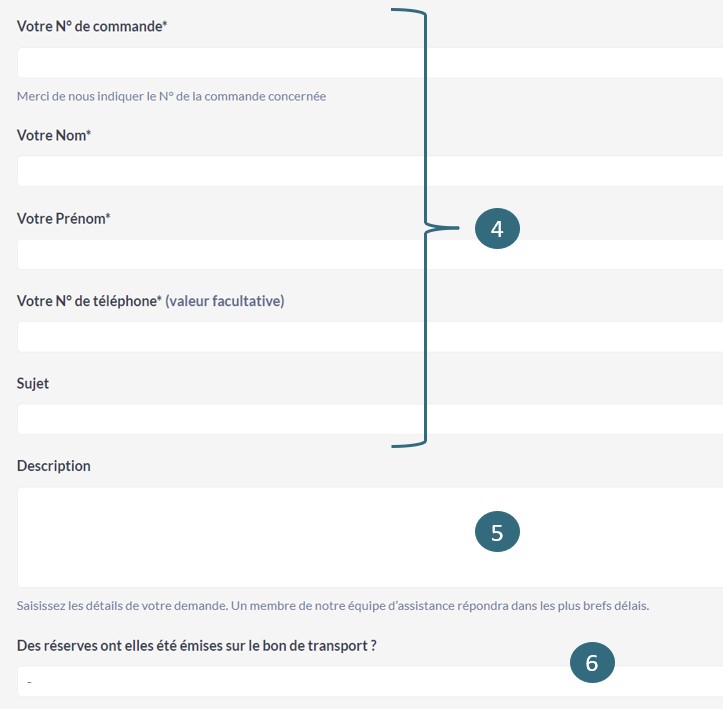Click the "Des réserves ont elles été émises" label

(197, 646)
